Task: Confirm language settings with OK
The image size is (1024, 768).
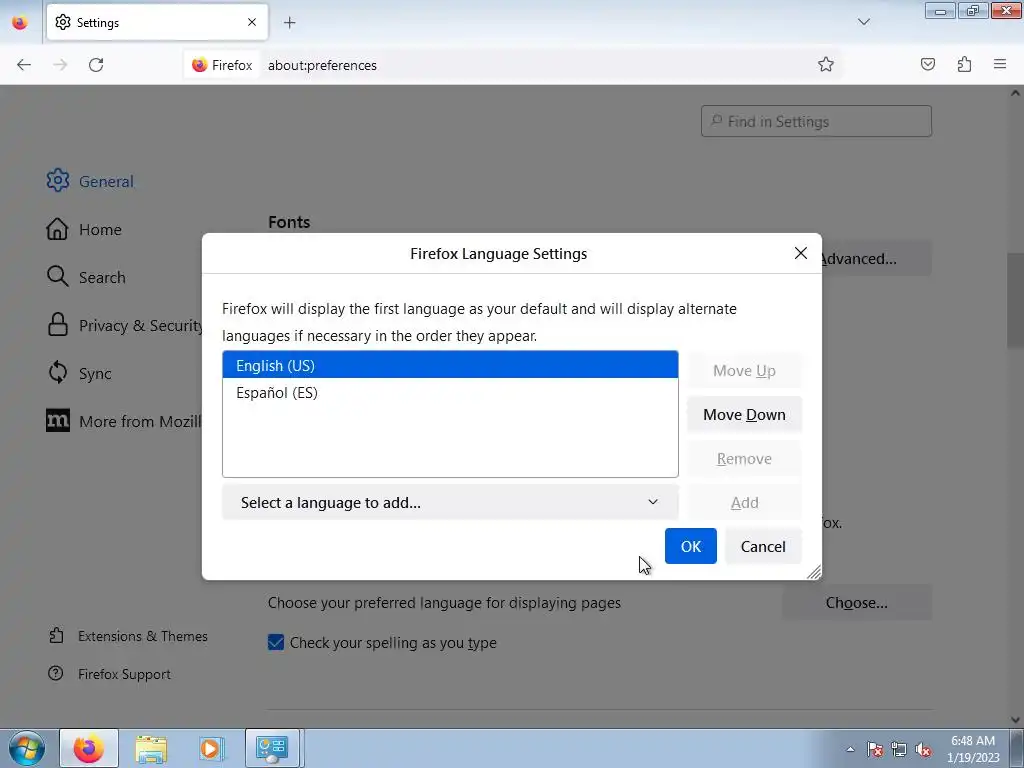Action: 690,546
